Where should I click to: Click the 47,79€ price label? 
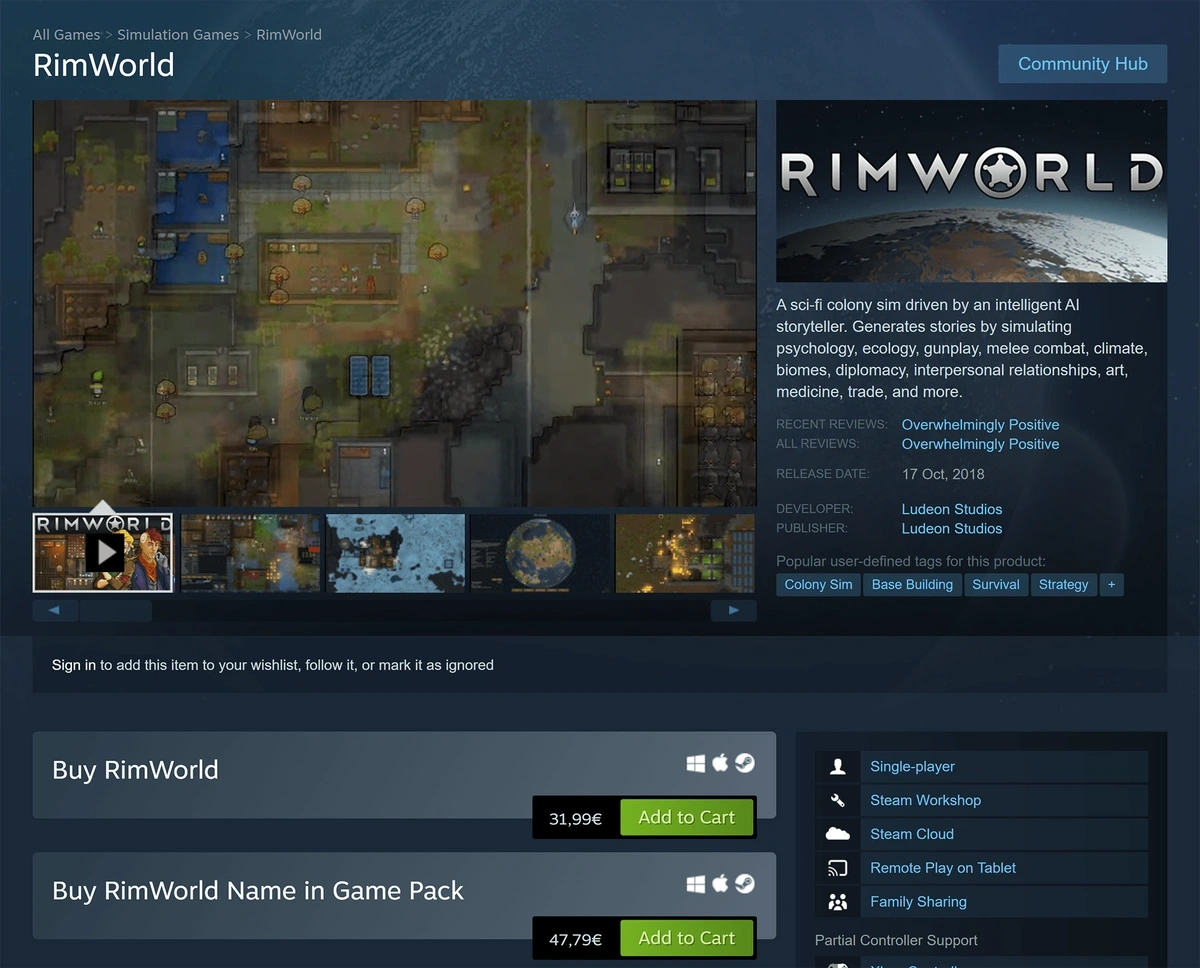click(575, 939)
